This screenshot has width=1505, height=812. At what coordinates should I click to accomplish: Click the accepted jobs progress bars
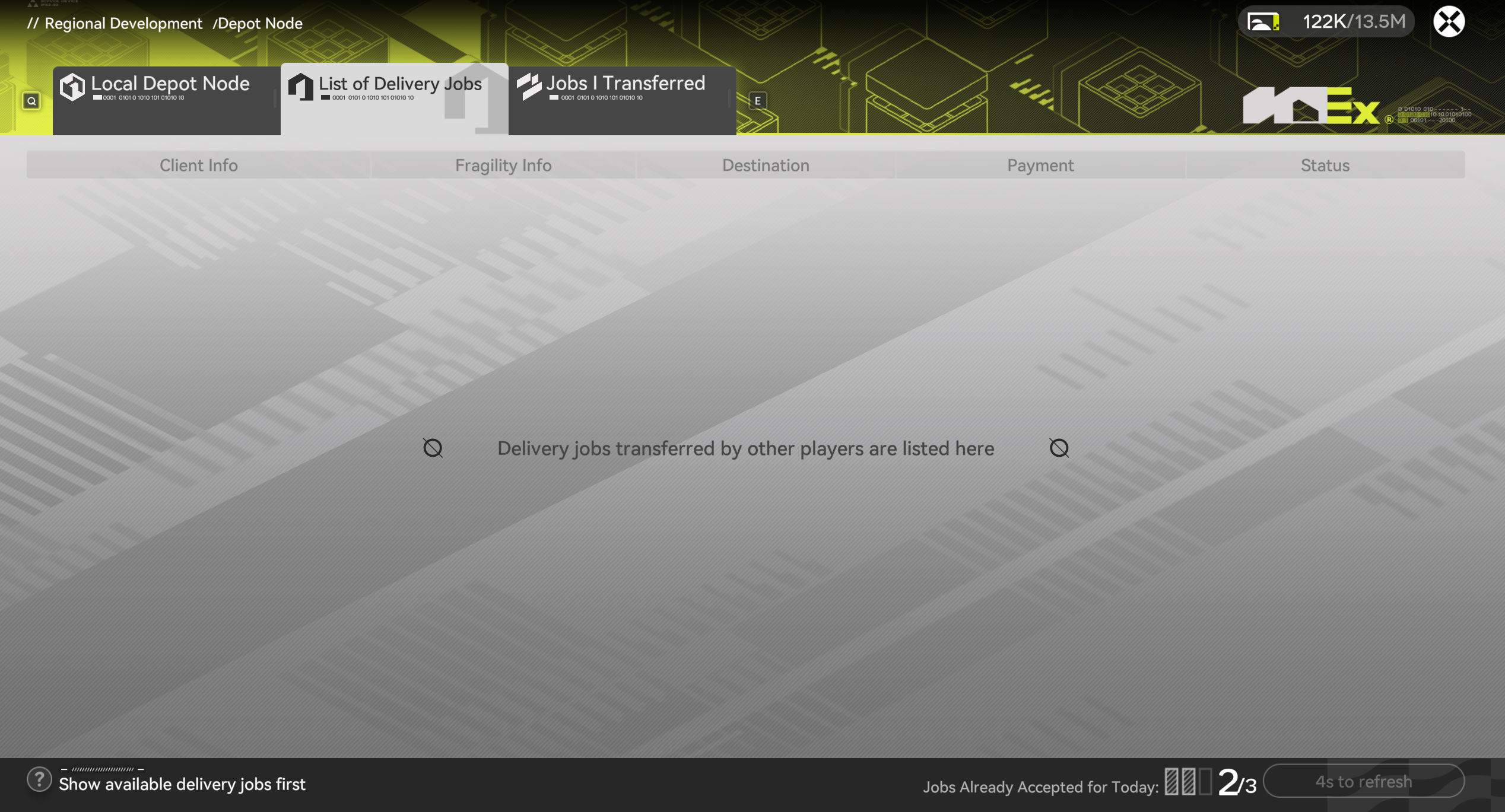[1188, 781]
